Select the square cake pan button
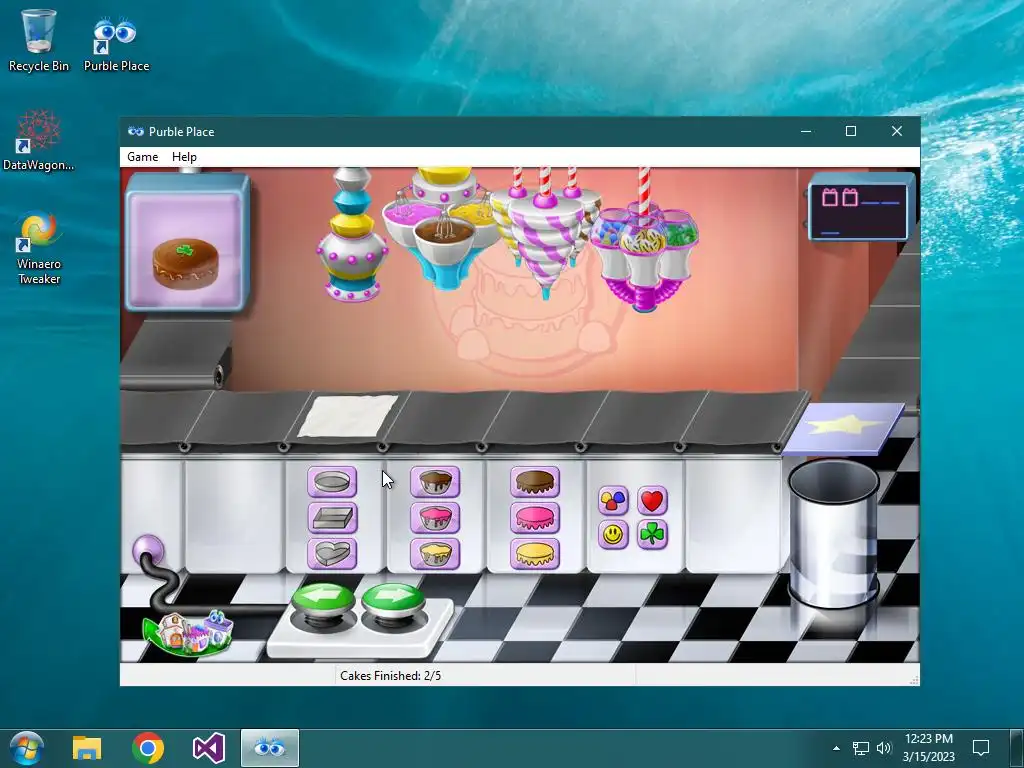Screen dimensions: 1024x768 click(332, 518)
